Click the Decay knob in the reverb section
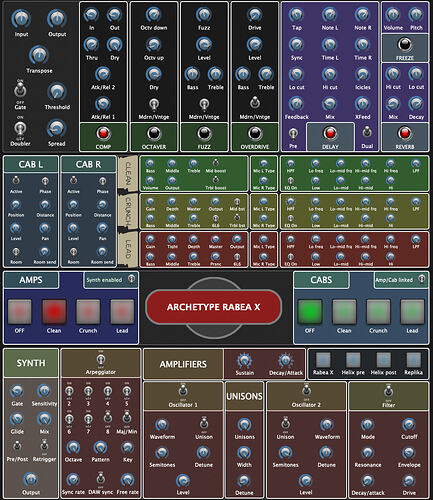Viewport: 433px width, 500px height. point(416,104)
